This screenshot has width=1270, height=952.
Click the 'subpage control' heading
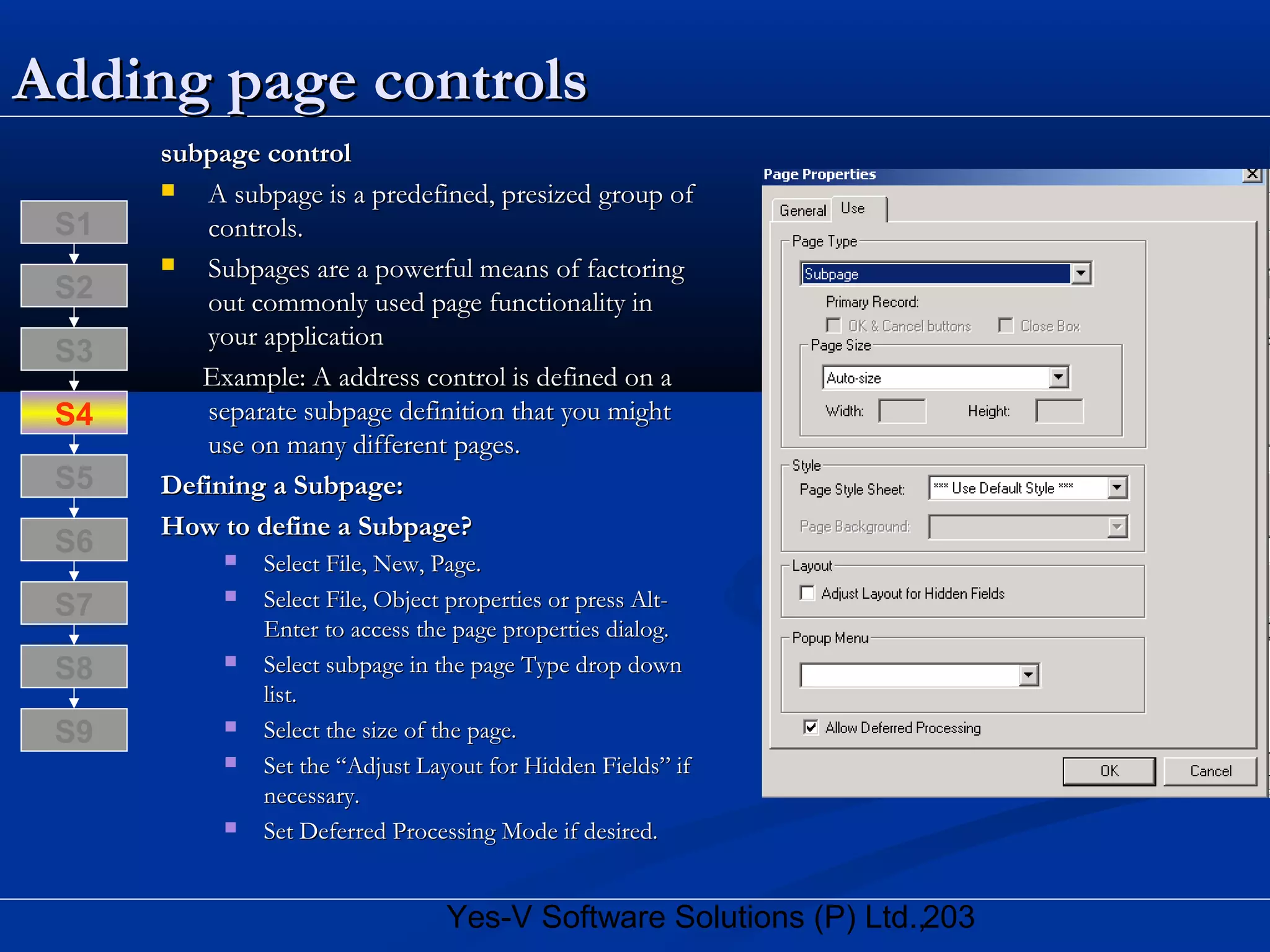[x=255, y=154]
